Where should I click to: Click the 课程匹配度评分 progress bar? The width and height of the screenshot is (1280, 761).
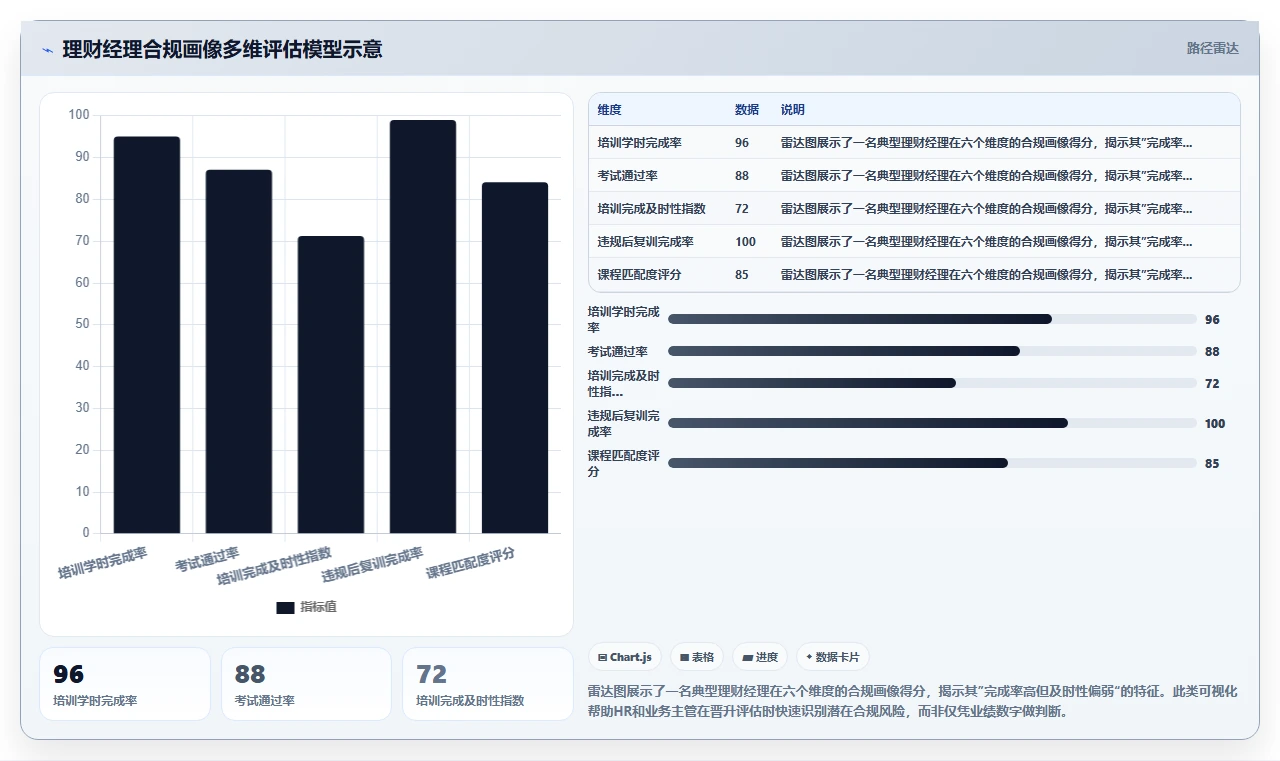(x=932, y=463)
